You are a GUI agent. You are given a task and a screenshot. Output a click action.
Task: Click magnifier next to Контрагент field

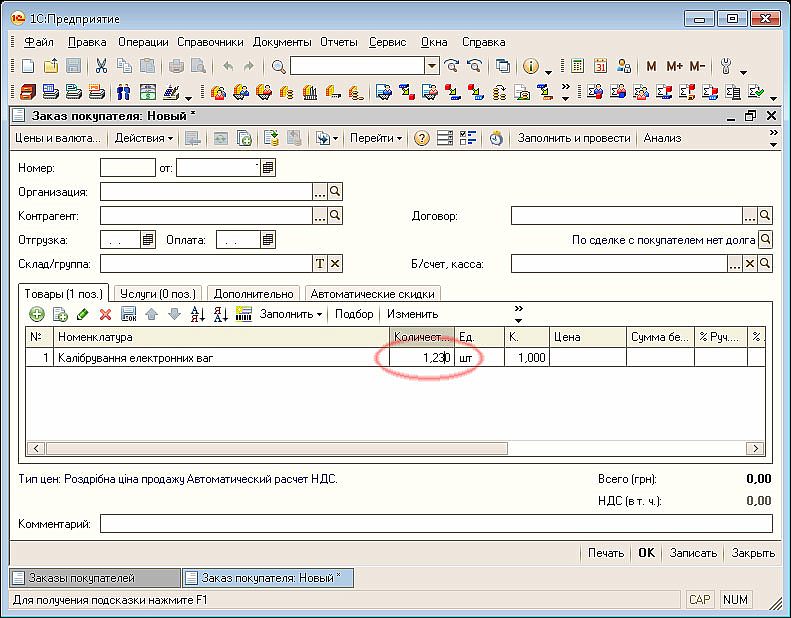[335, 215]
